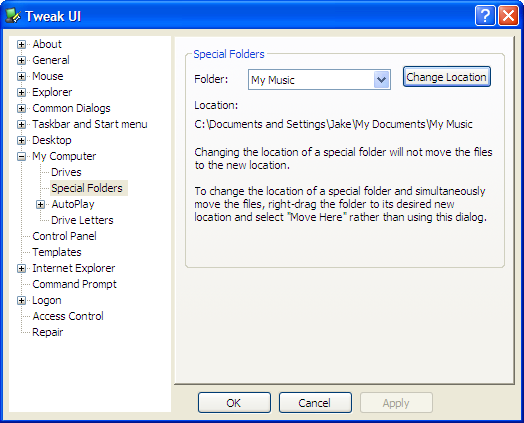The image size is (524, 423).
Task: Select Drive Letters tree item
Action: pos(82,221)
